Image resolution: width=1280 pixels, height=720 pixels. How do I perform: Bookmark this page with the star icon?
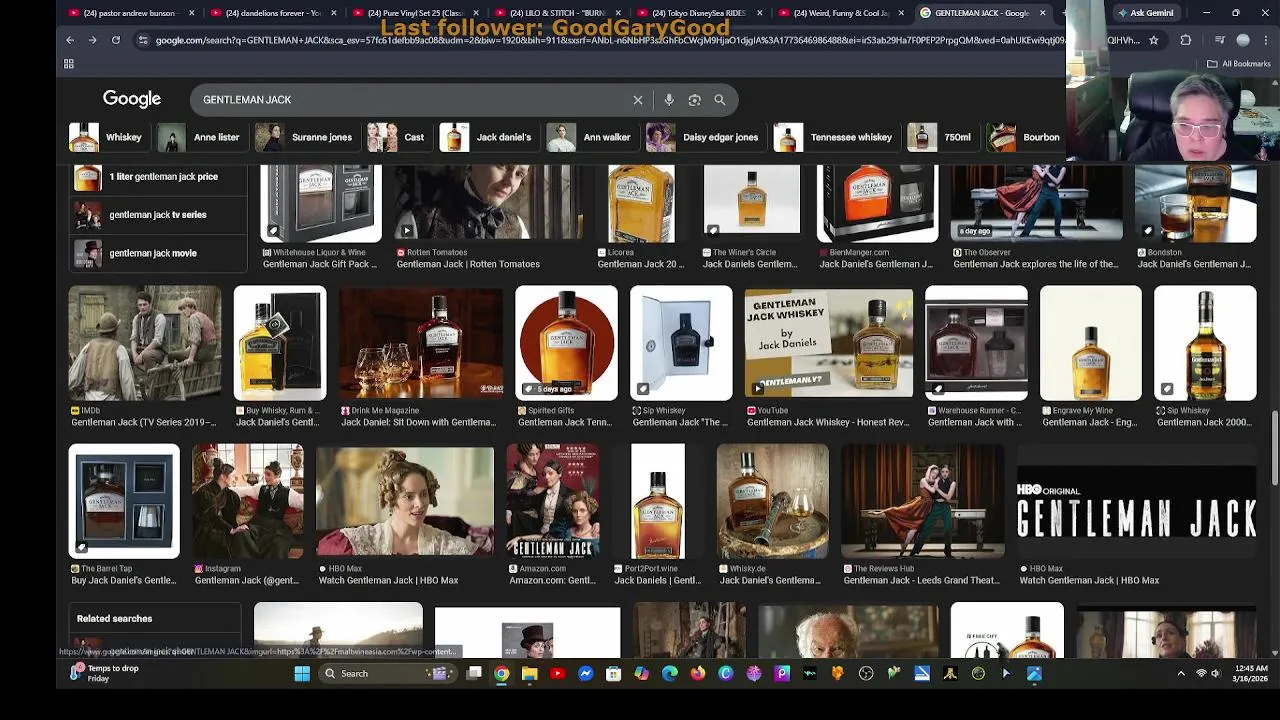tap(1154, 40)
